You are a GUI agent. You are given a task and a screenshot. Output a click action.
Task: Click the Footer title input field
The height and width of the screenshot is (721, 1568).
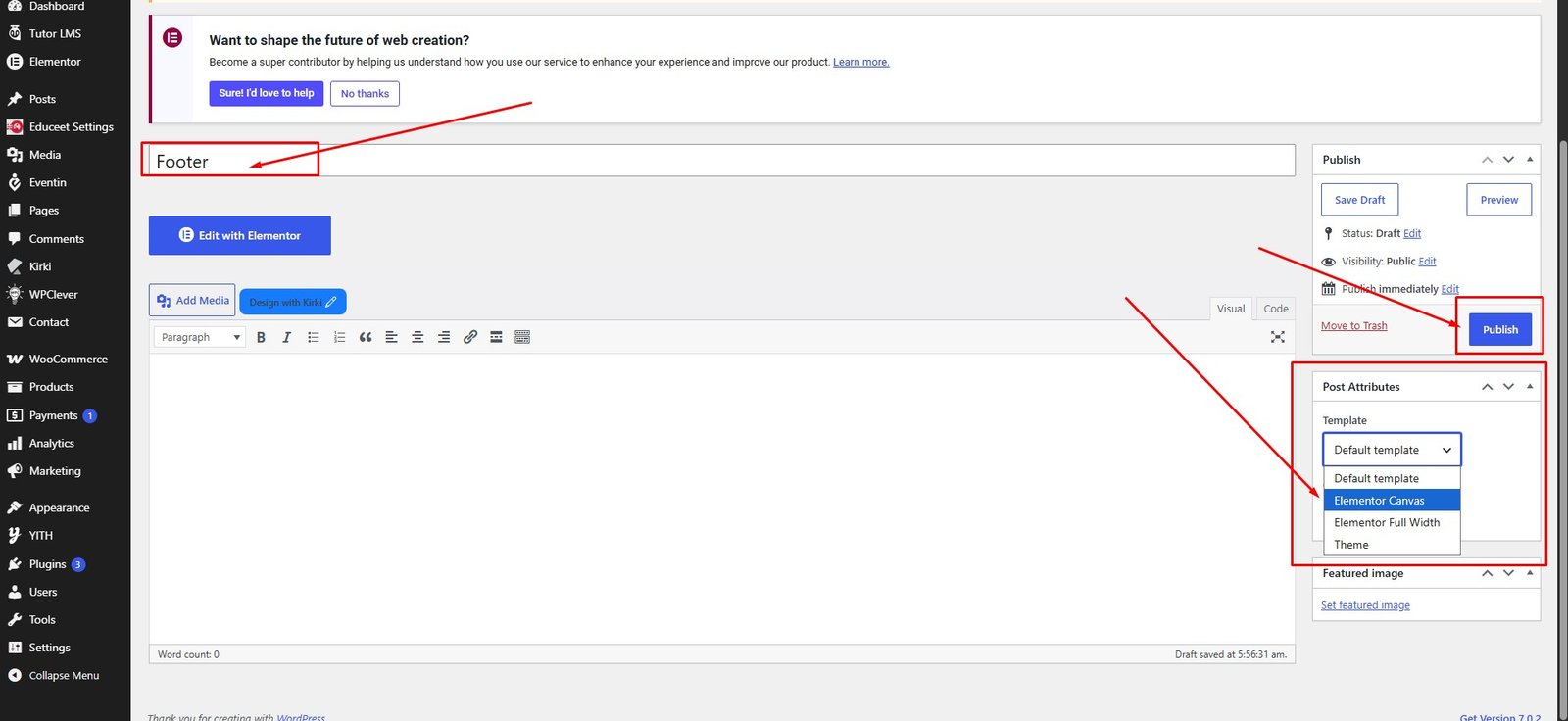coord(722,161)
